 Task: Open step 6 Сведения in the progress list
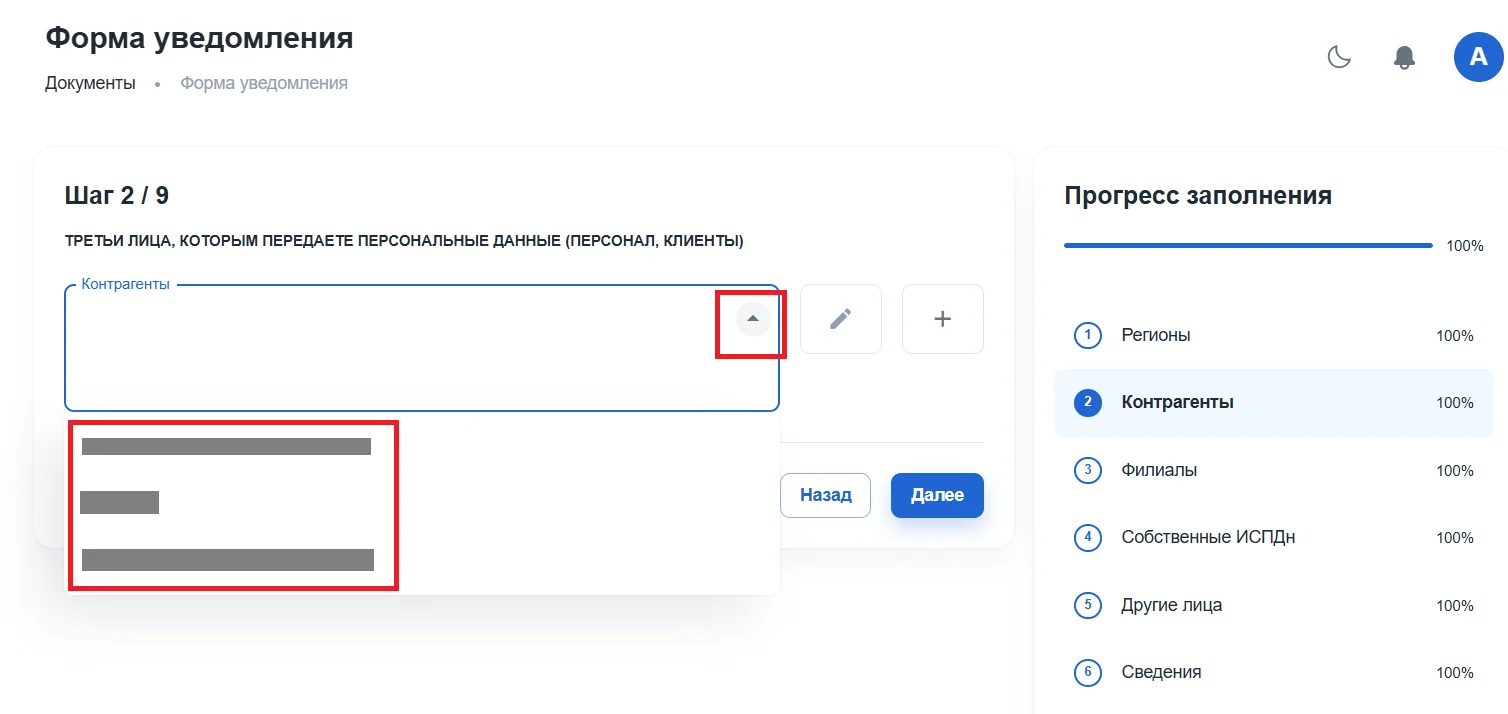1273,672
